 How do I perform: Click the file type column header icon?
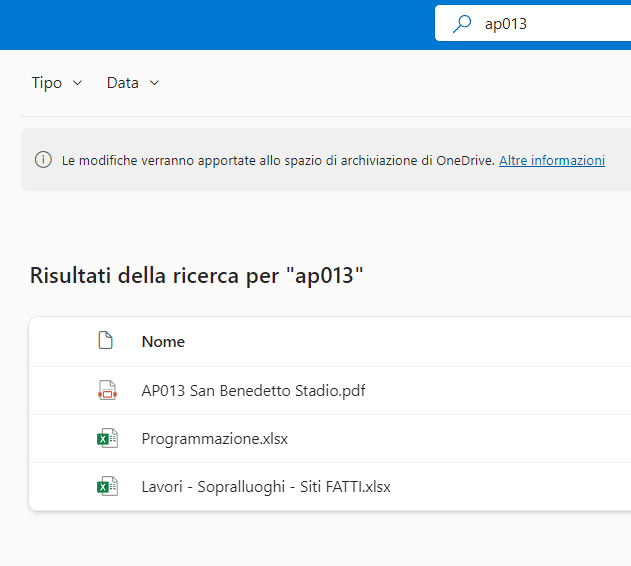coord(105,341)
